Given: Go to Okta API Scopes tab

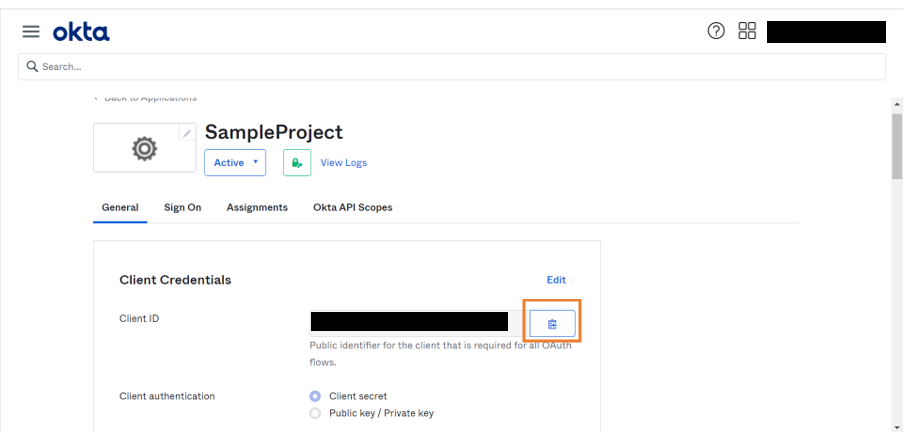Looking at the screenshot, I should (x=352, y=207).
